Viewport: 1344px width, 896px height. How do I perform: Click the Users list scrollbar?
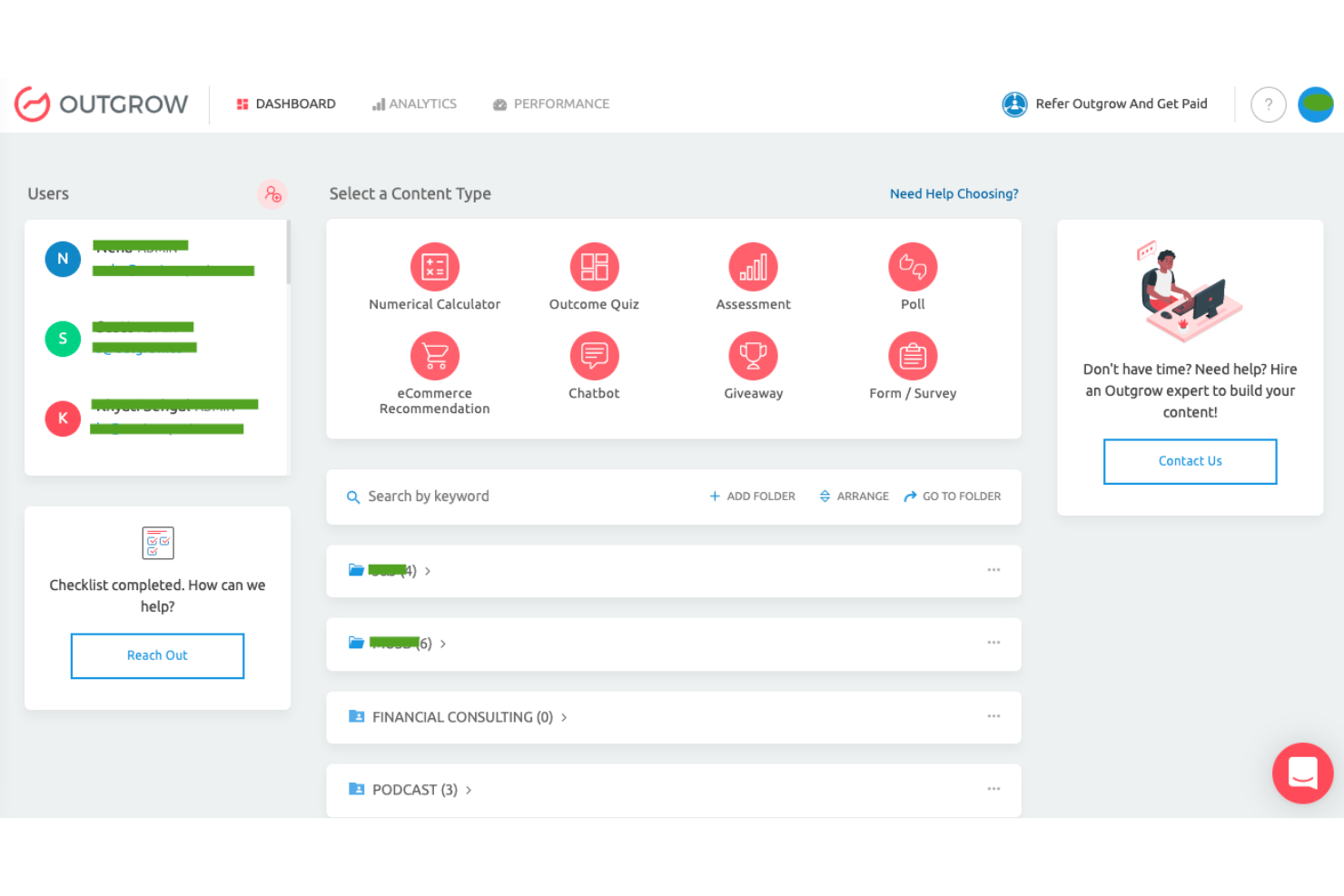[288, 252]
